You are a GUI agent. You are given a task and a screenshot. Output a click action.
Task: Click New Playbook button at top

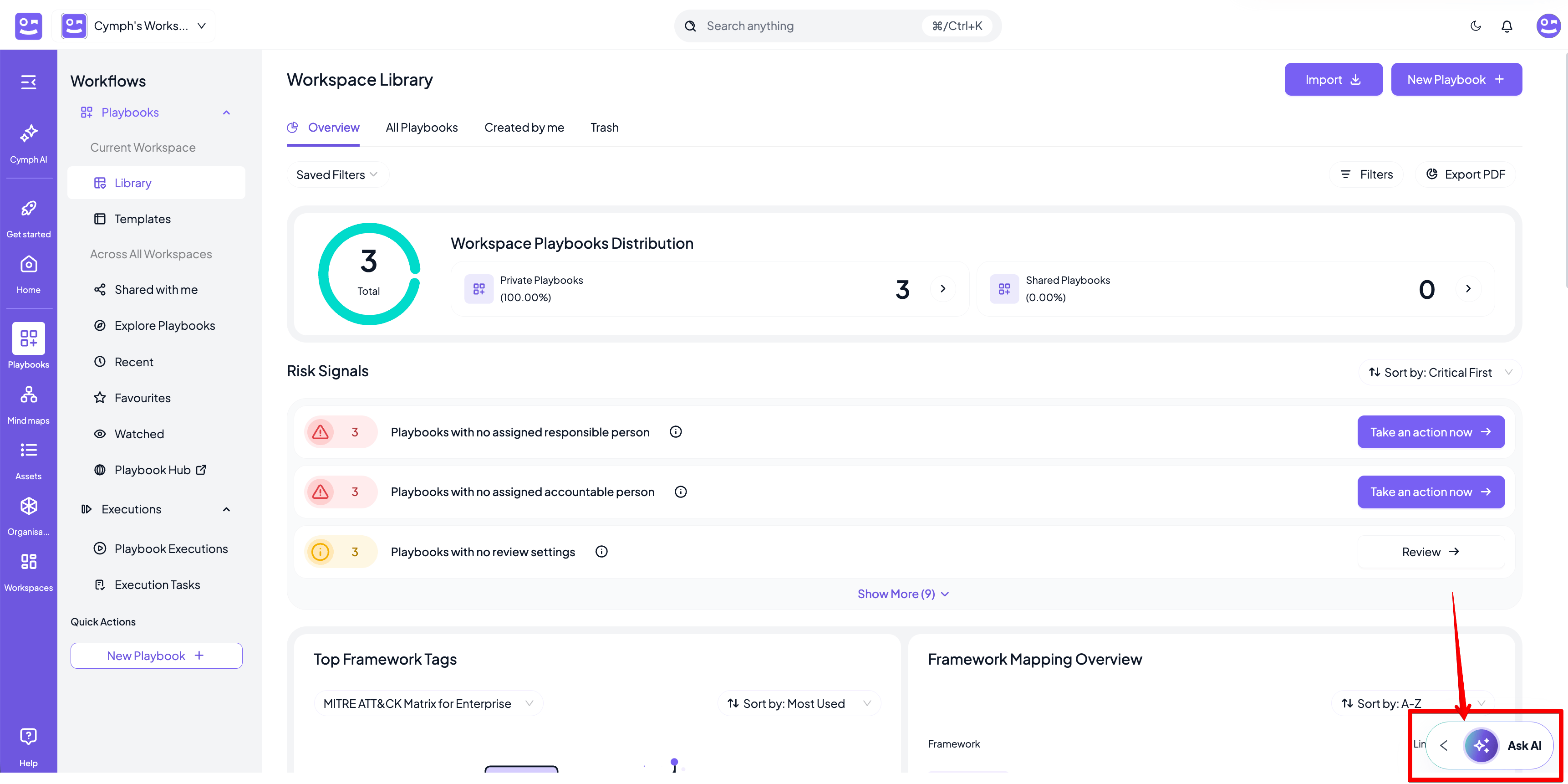[1456, 79]
